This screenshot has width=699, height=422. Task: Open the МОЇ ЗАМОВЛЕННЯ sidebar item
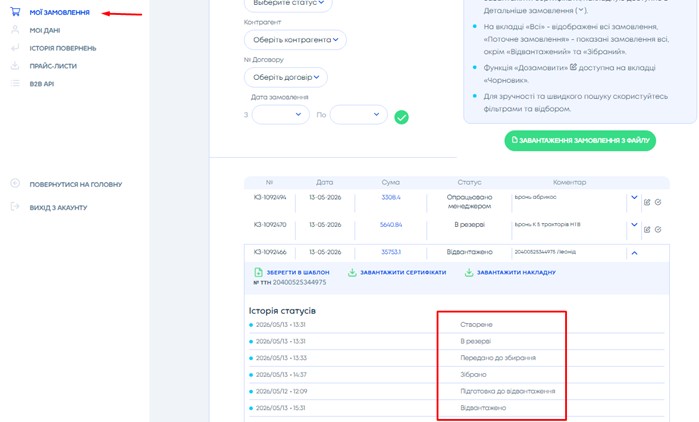[59, 12]
